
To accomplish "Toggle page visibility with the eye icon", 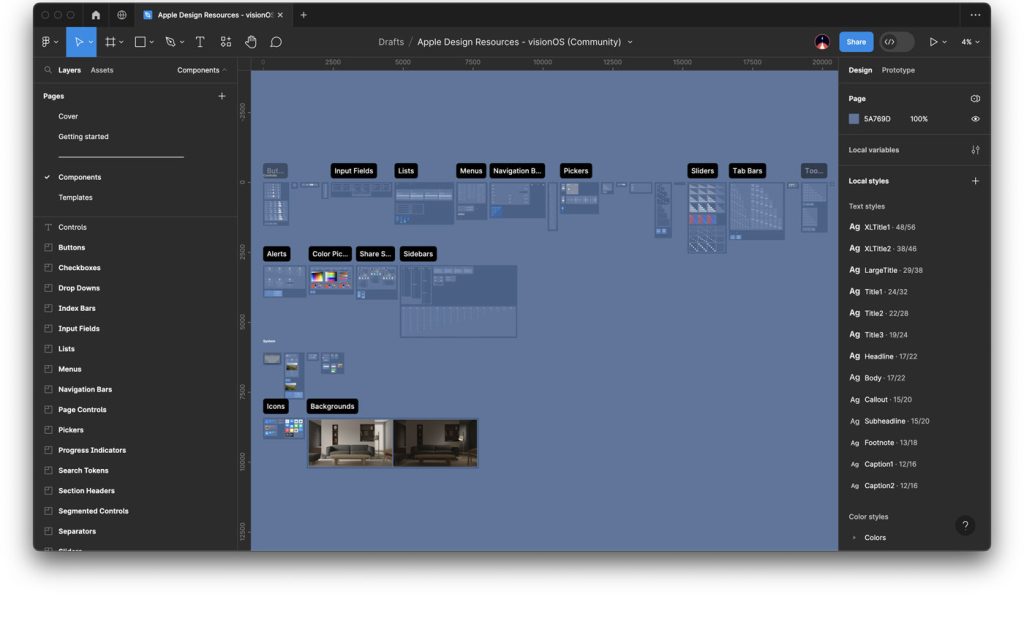I will 977,119.
